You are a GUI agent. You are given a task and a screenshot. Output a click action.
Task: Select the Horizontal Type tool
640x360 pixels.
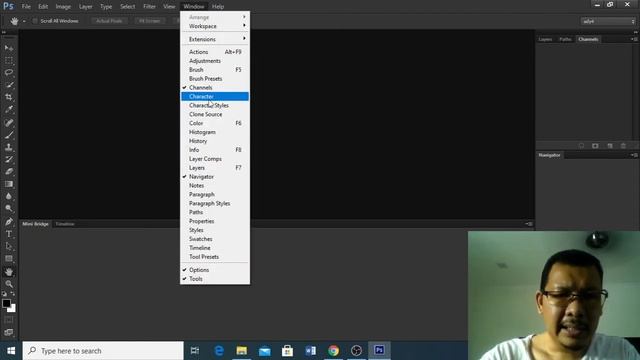tap(9, 234)
